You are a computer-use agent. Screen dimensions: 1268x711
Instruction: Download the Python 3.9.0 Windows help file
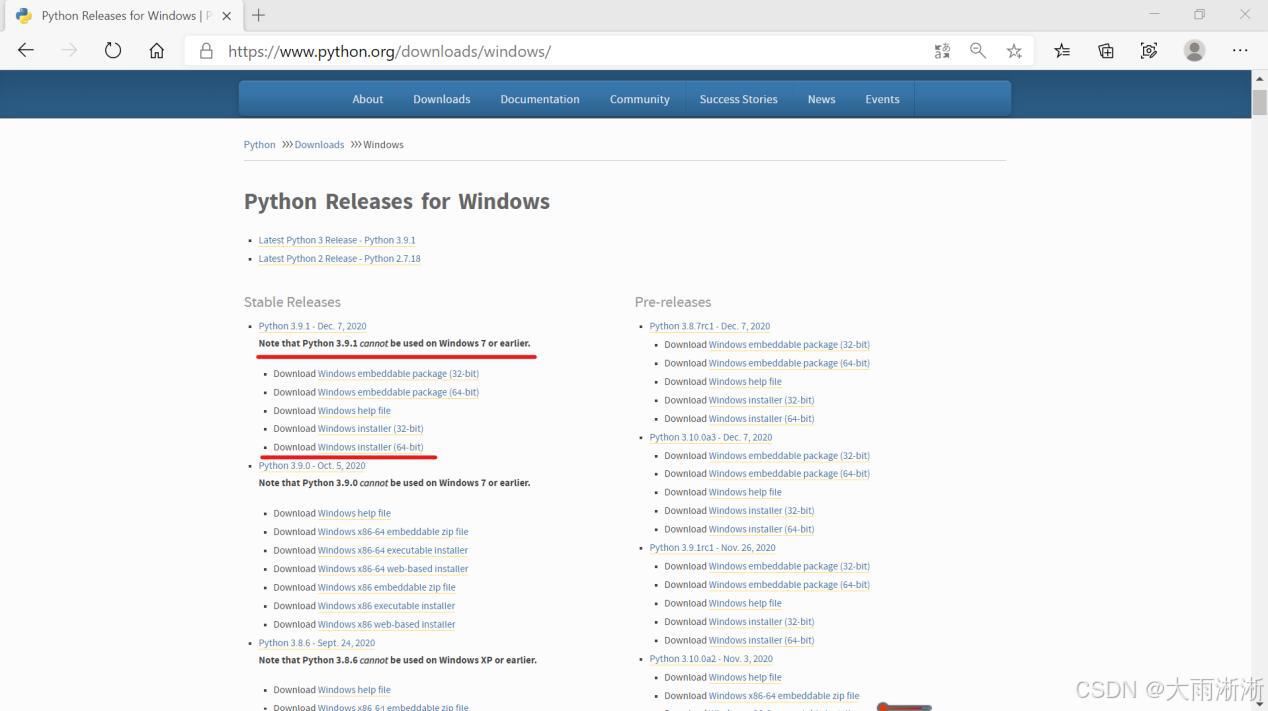click(354, 513)
